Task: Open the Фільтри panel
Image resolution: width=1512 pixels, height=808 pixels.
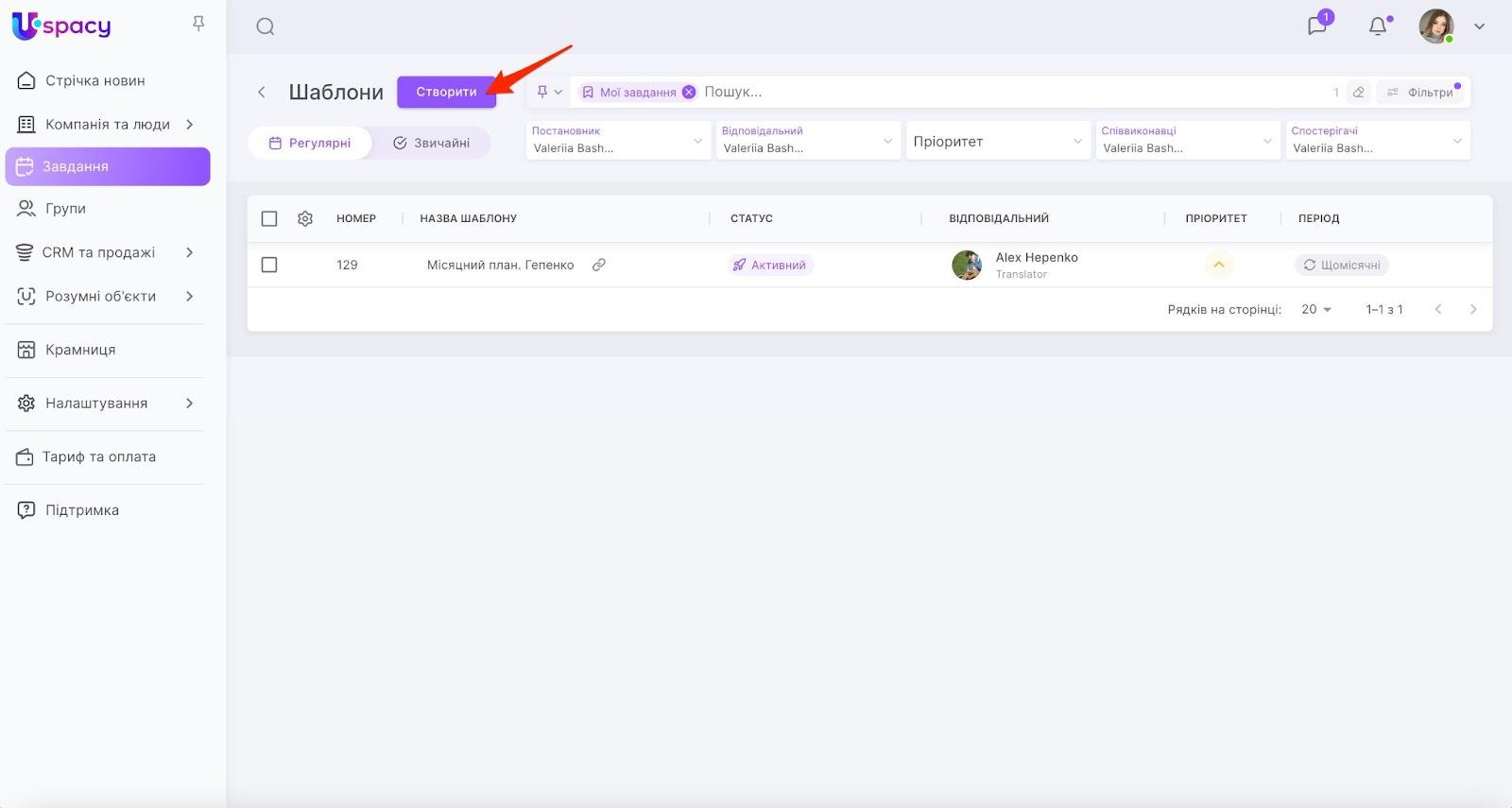Action: click(x=1421, y=92)
